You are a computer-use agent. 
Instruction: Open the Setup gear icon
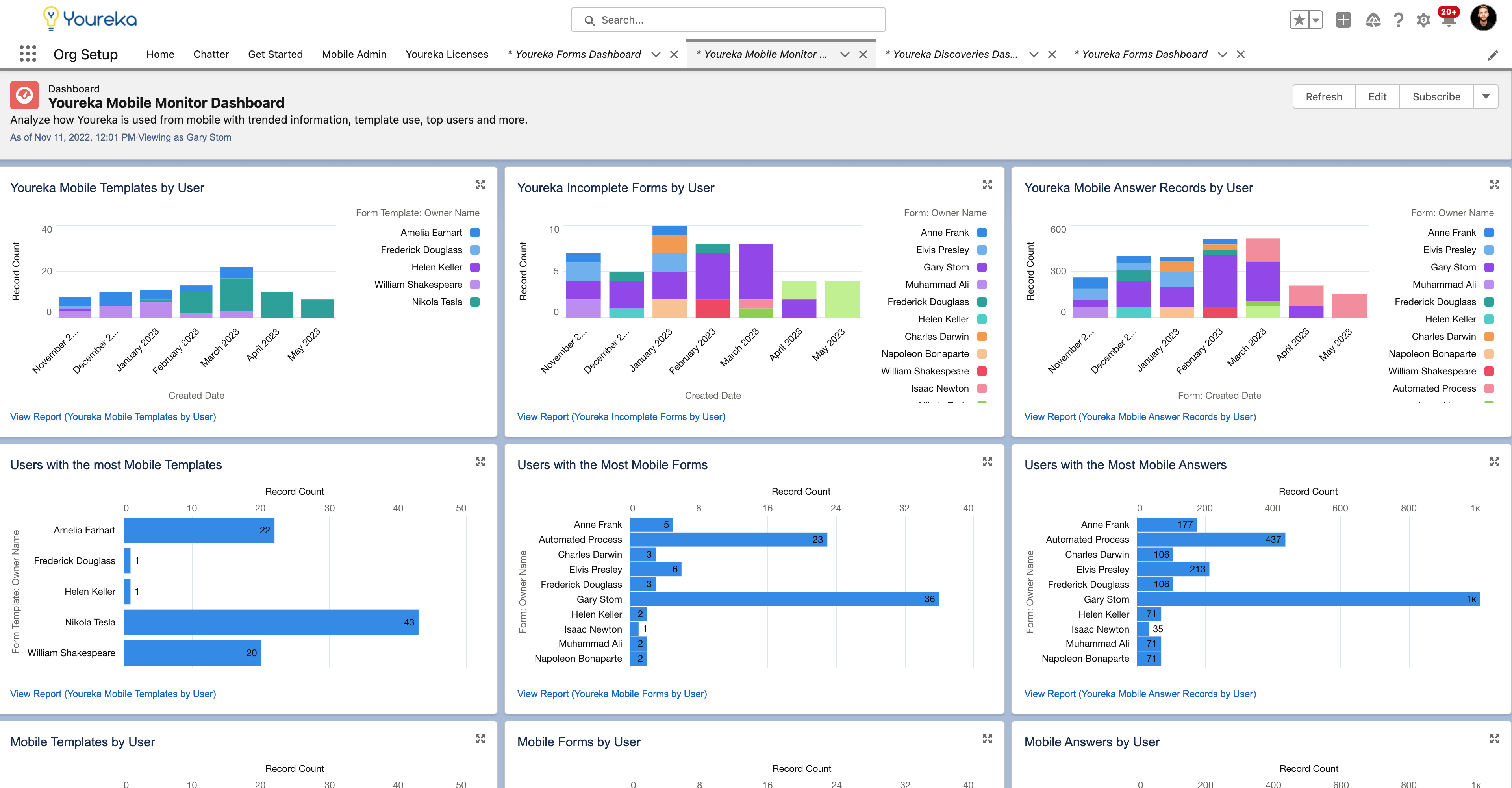pyautogui.click(x=1423, y=20)
